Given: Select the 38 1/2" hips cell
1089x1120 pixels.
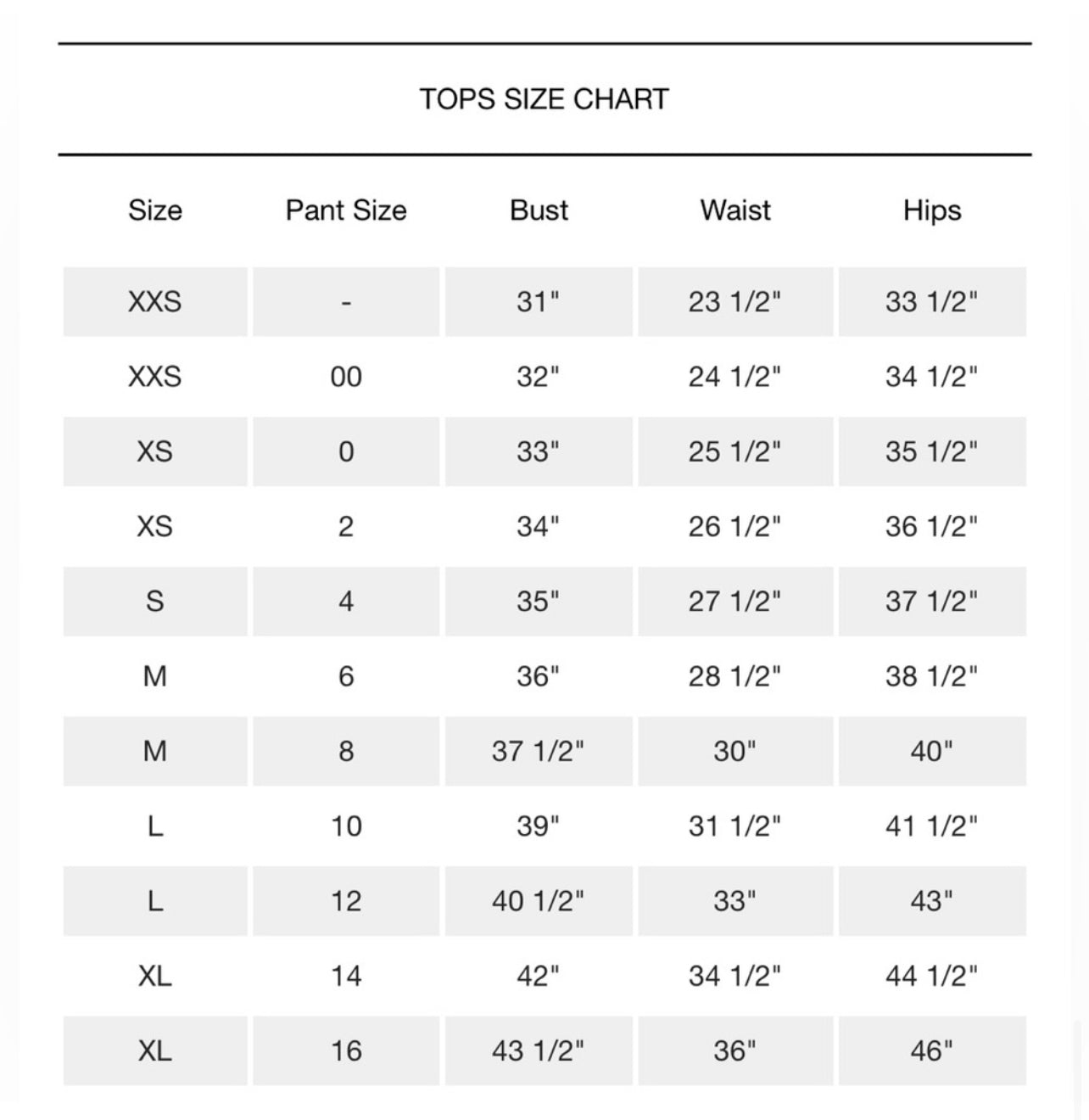Looking at the screenshot, I should (x=931, y=676).
